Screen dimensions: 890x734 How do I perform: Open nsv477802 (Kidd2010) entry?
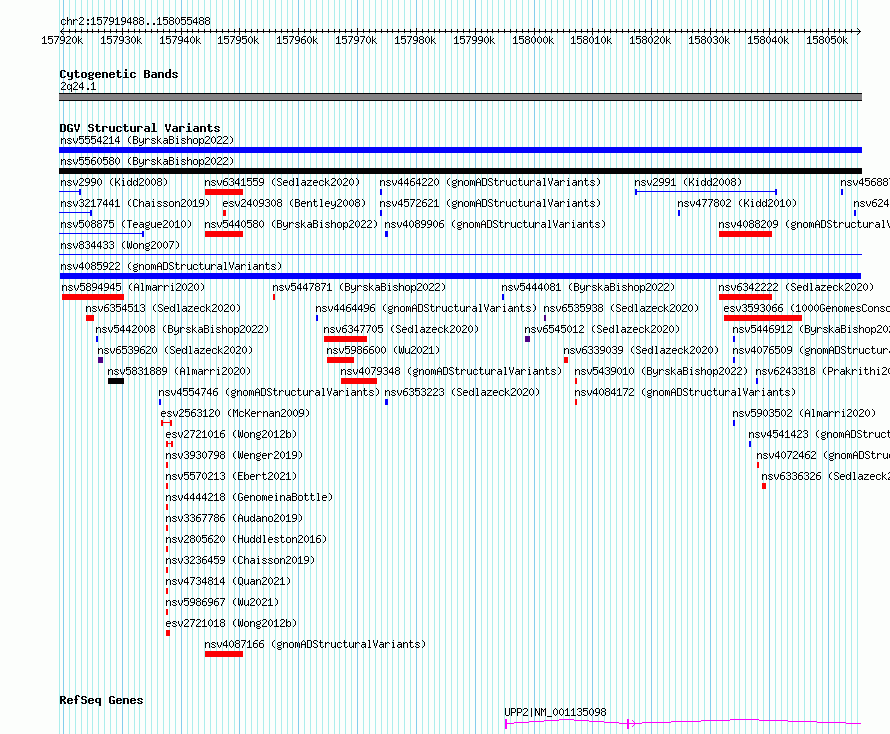737,203
